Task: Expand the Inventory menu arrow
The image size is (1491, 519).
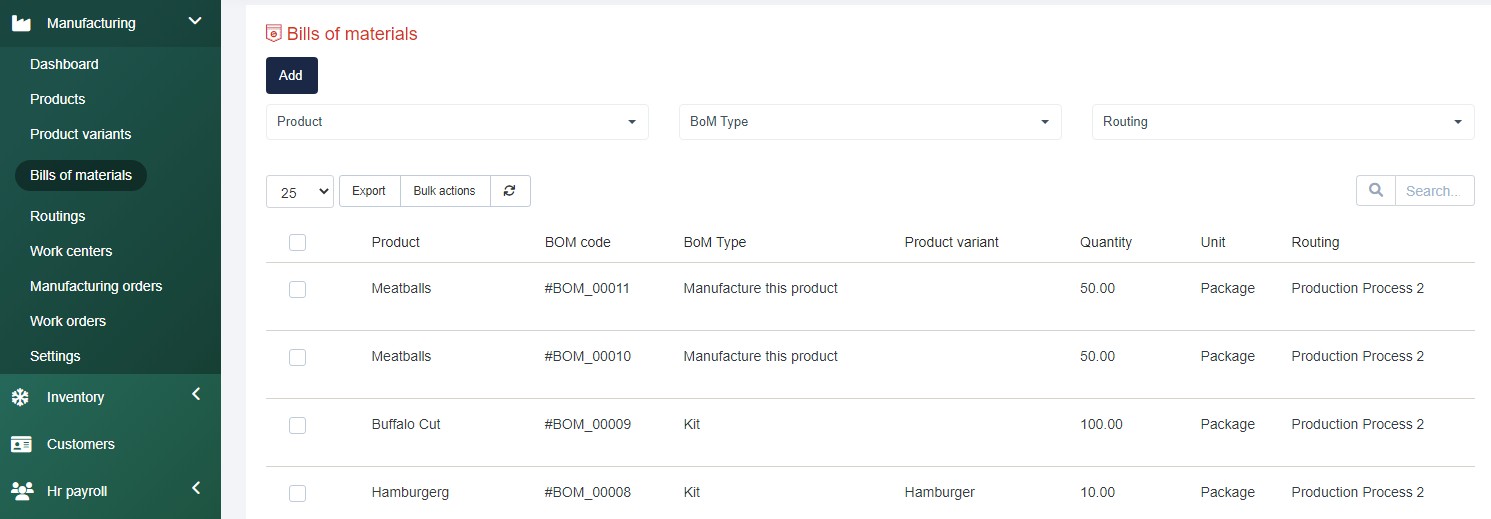Action: tap(196, 395)
